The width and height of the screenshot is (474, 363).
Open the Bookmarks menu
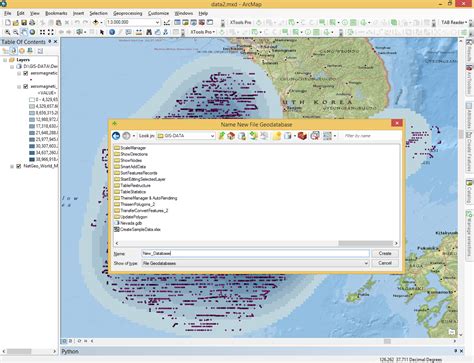pos(56,13)
